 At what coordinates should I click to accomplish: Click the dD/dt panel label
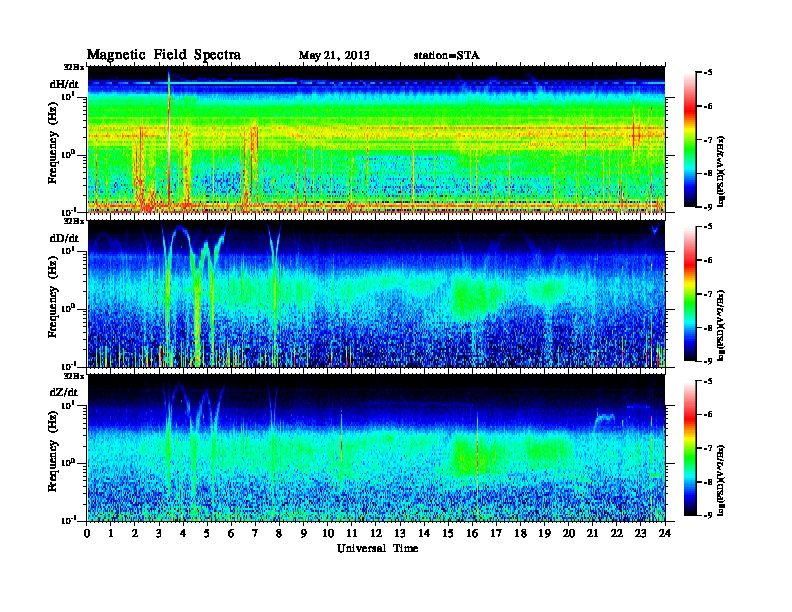pyautogui.click(x=64, y=238)
